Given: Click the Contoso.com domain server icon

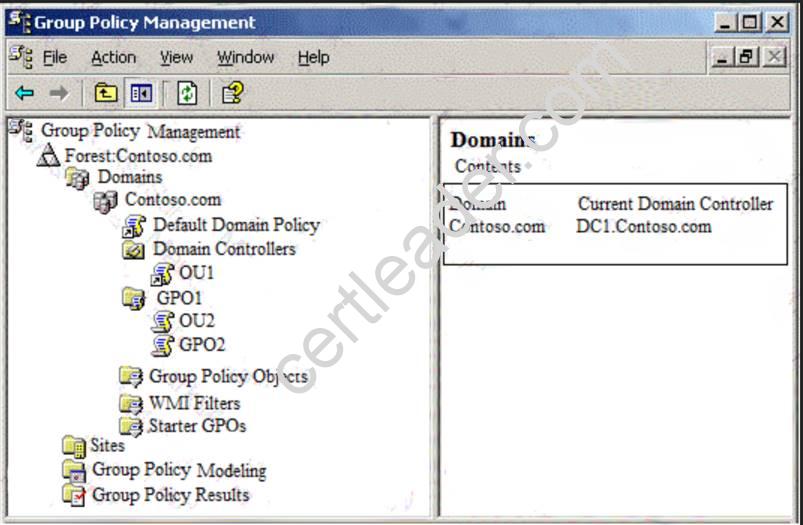Looking at the screenshot, I should (105, 201).
